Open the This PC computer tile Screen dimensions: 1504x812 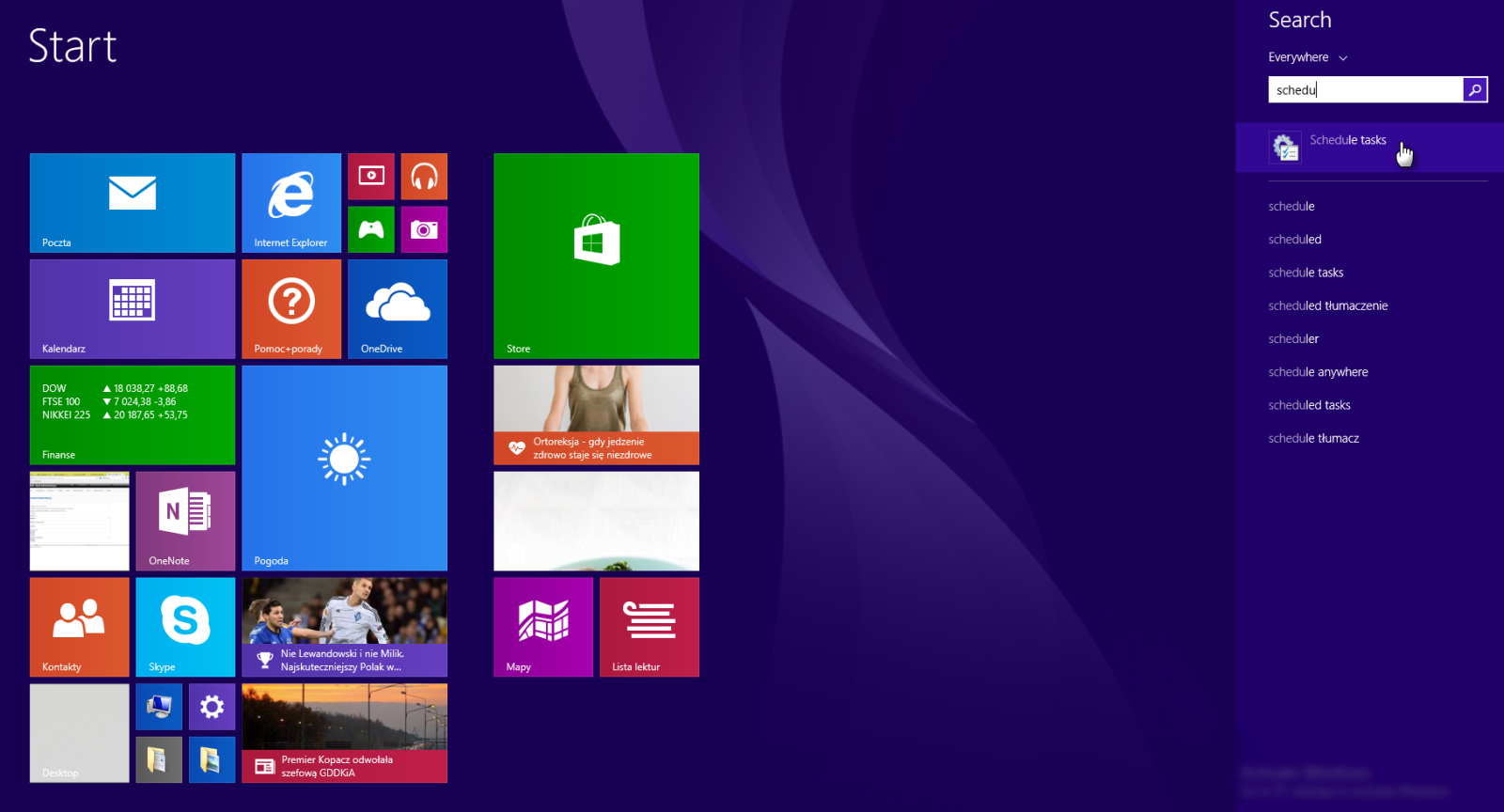[159, 707]
